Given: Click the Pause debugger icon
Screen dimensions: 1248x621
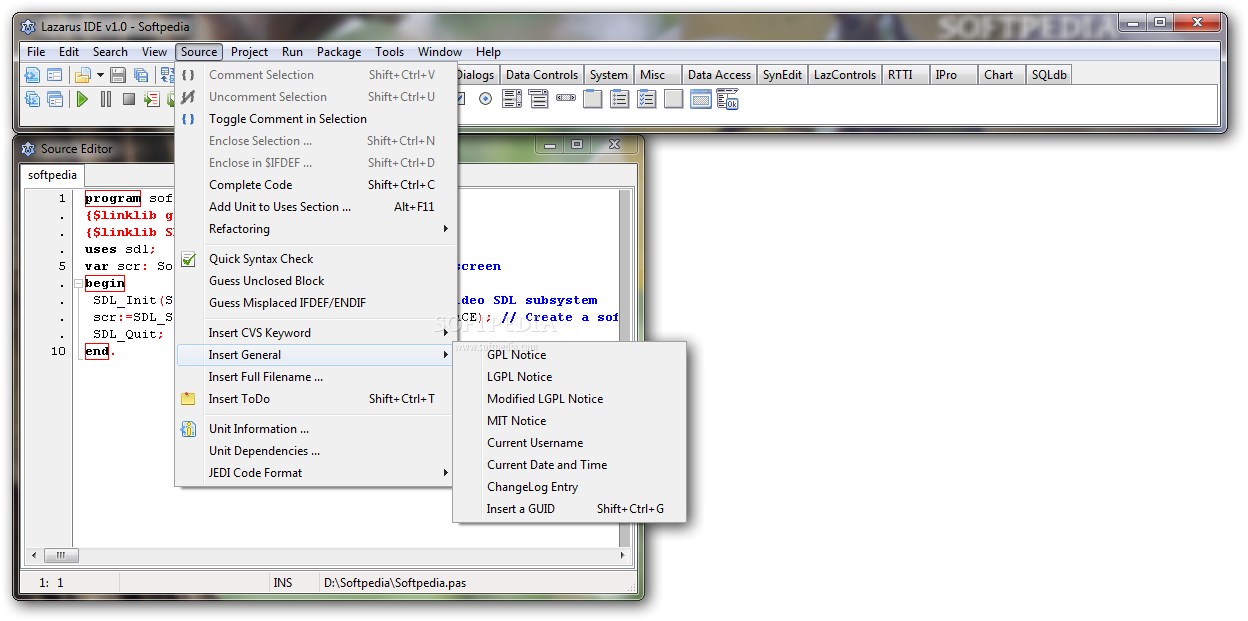Looking at the screenshot, I should [106, 99].
